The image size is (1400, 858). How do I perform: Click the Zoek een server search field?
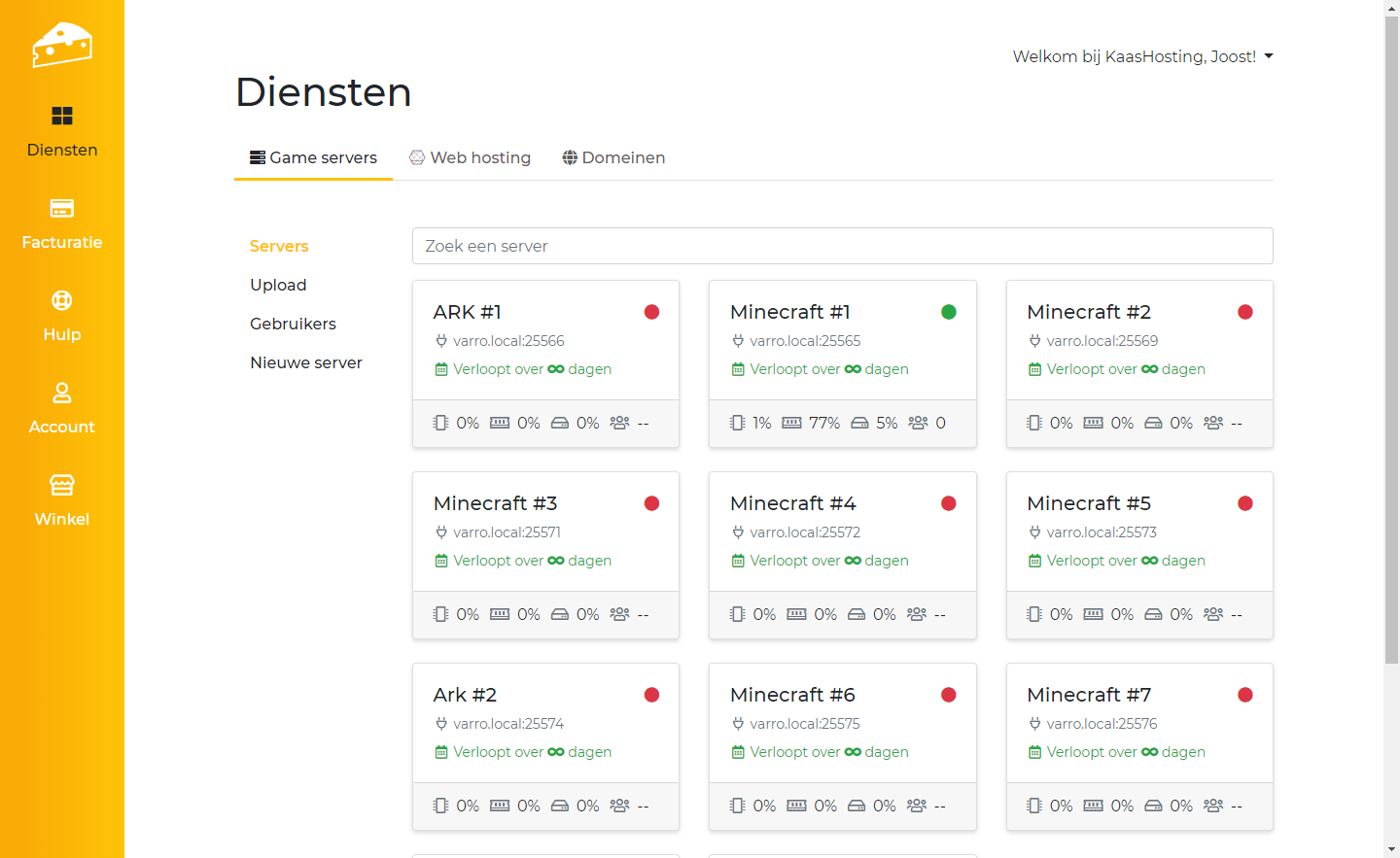842,246
